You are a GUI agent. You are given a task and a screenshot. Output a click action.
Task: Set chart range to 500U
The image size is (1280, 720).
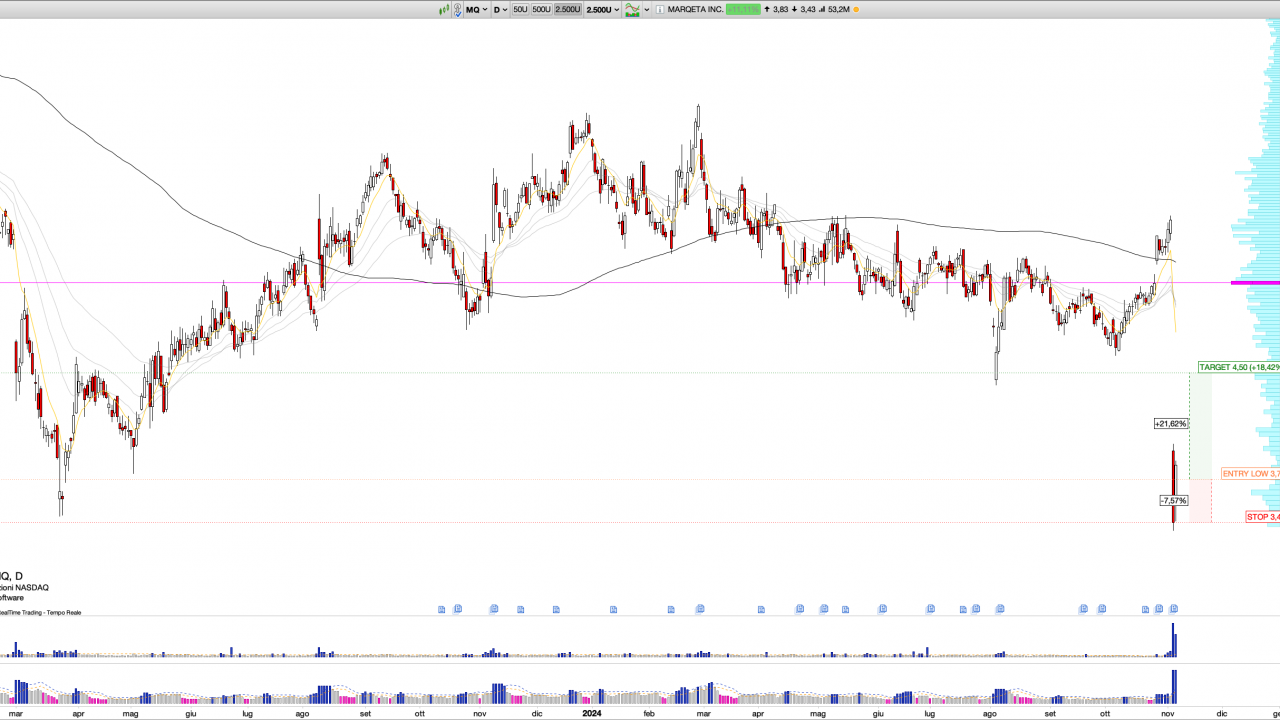541,10
